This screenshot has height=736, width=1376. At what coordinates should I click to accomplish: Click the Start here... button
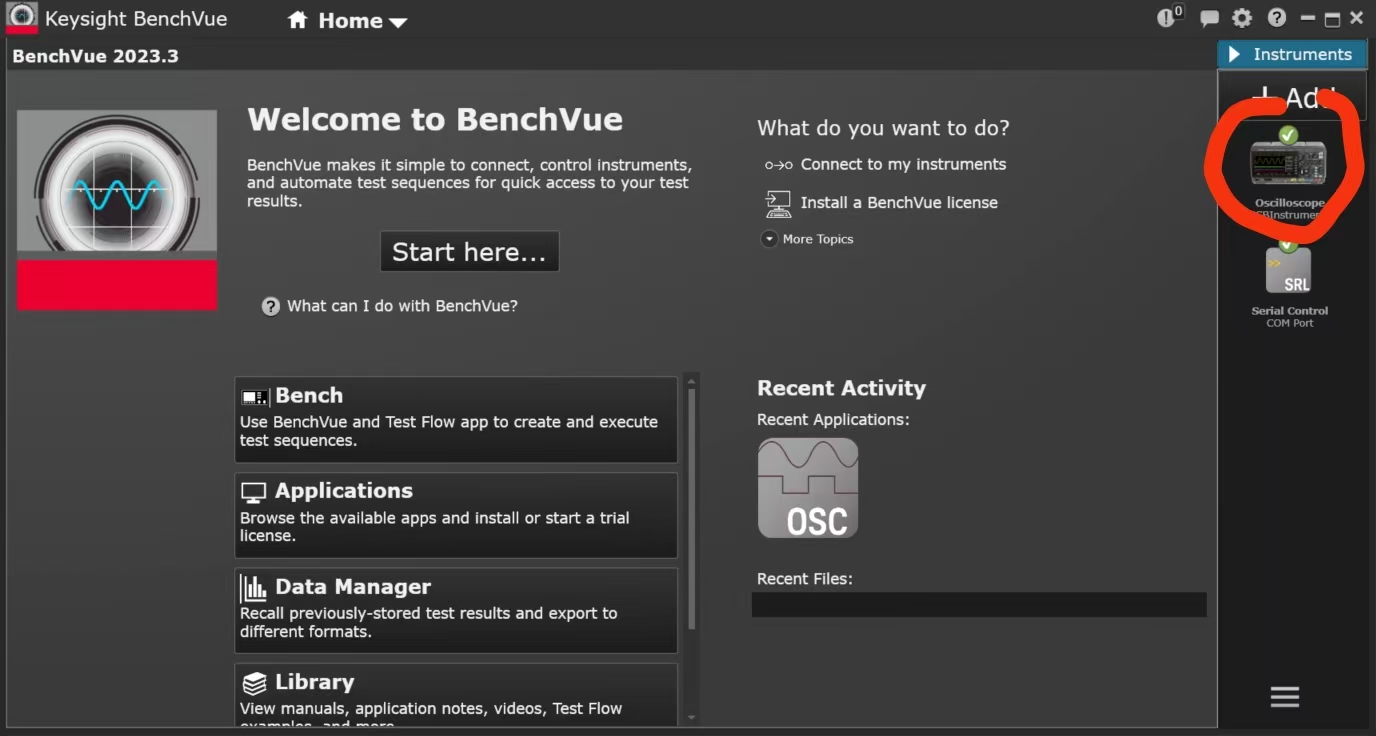(469, 252)
